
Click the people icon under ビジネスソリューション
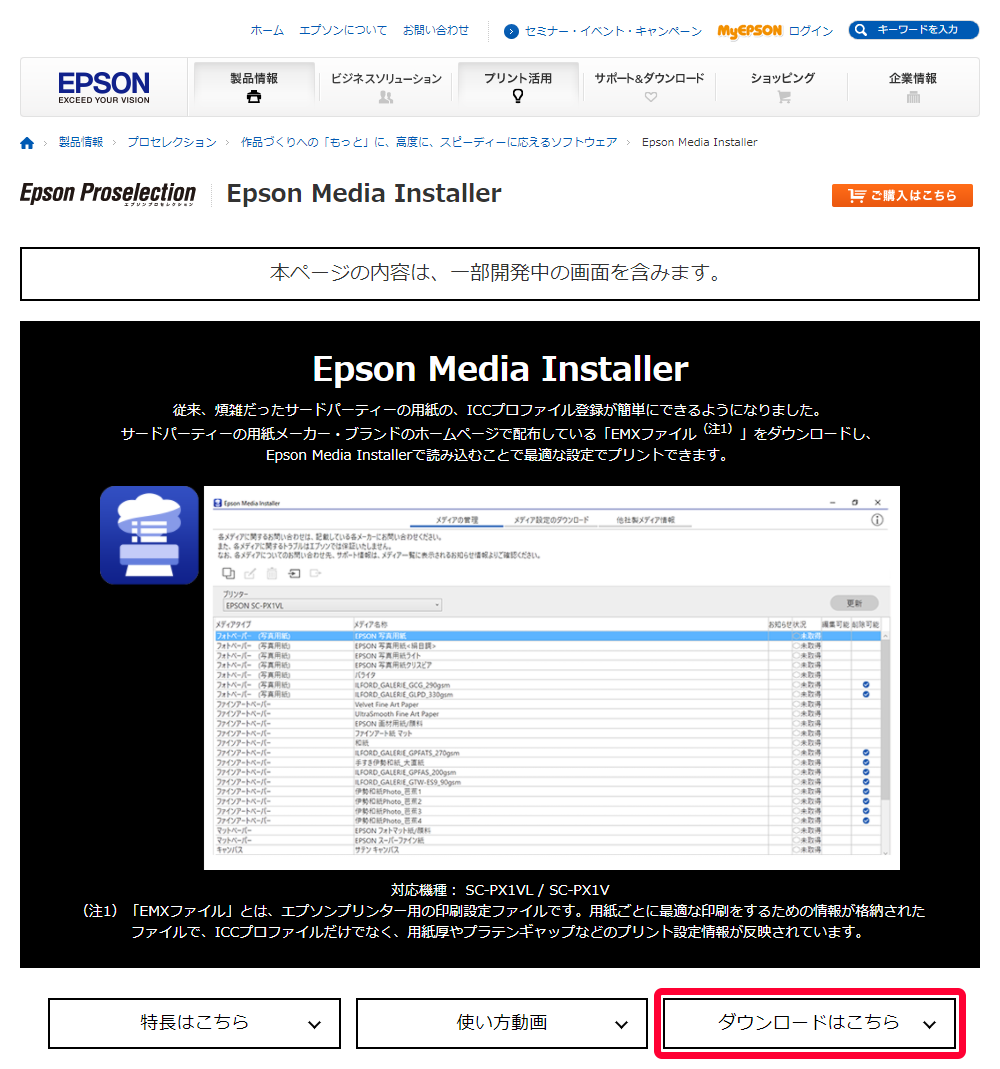pos(386,97)
